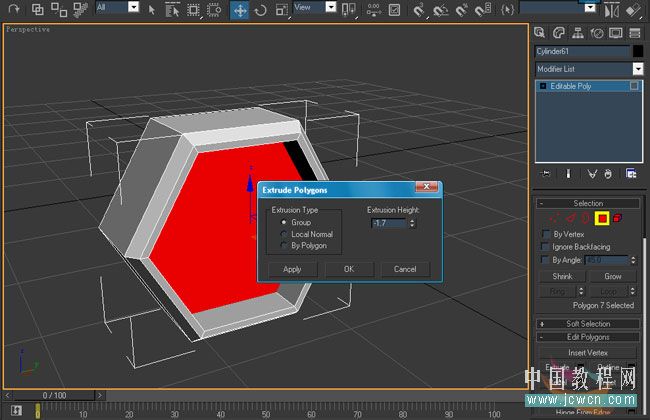Select the Select and Link tool

point(38,9)
